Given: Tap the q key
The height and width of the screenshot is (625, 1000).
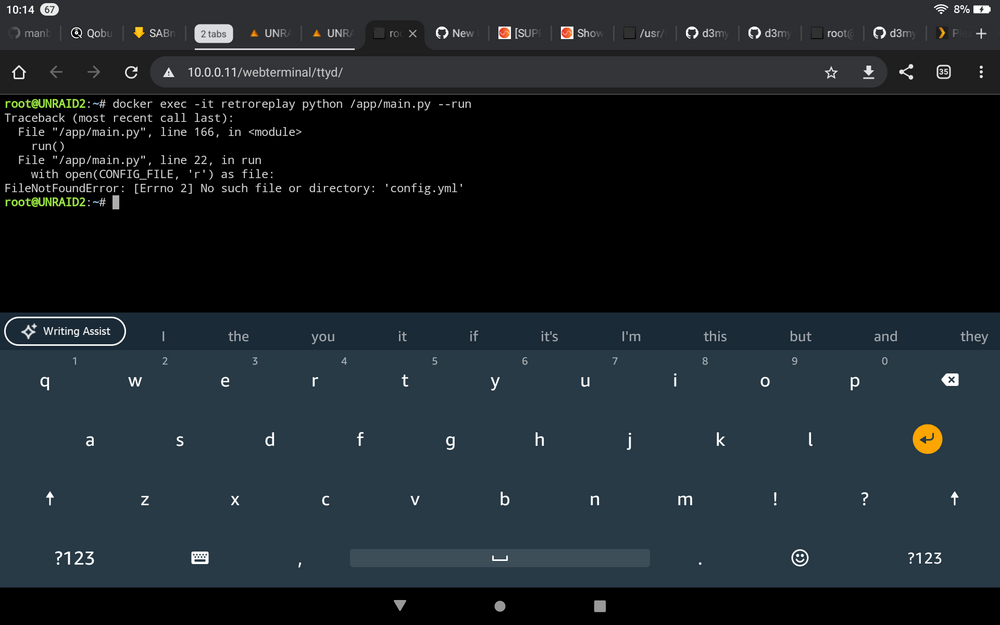Looking at the screenshot, I should click(45, 381).
